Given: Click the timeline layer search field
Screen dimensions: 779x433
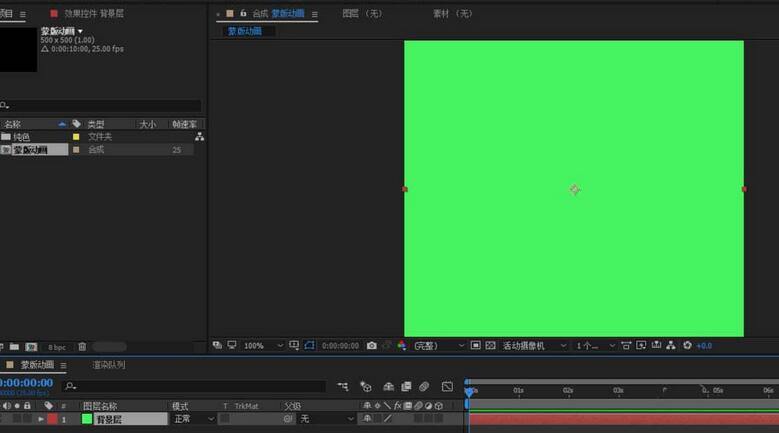Looking at the screenshot, I should [195, 386].
